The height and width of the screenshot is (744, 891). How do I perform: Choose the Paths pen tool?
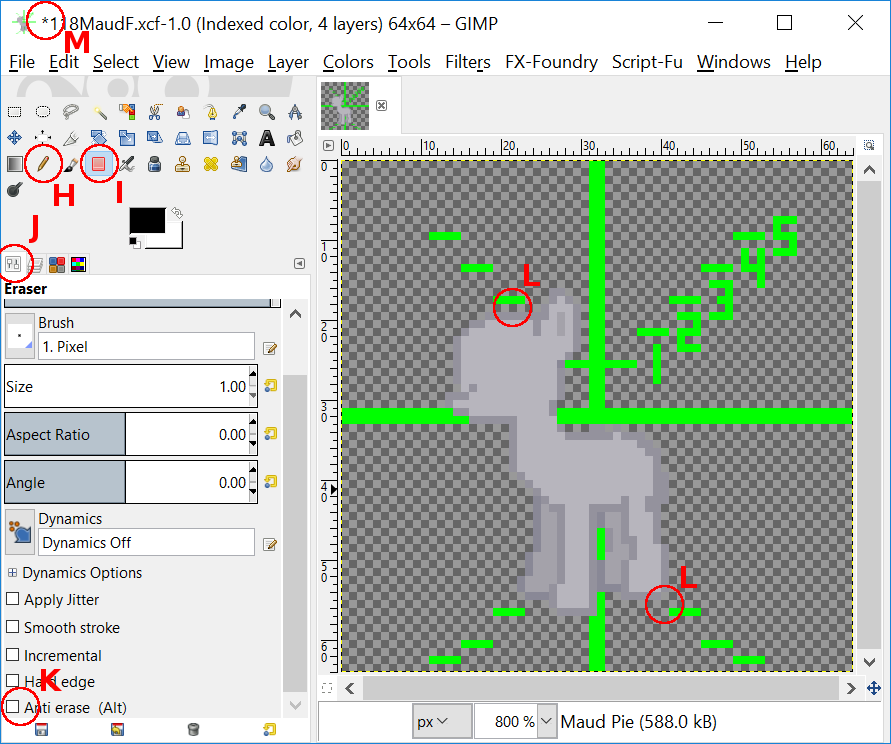tap(211, 111)
